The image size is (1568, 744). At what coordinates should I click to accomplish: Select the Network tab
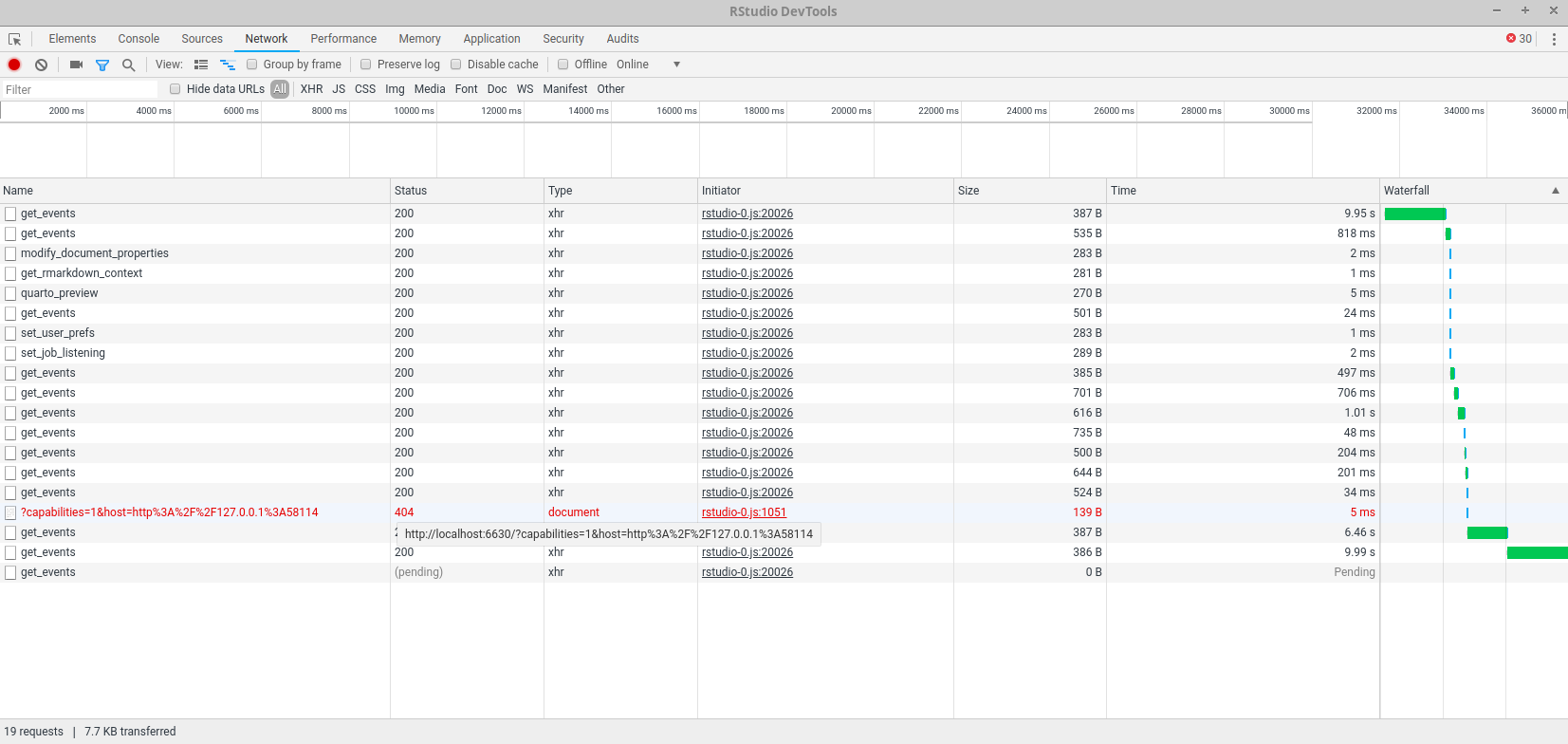pyautogui.click(x=267, y=39)
